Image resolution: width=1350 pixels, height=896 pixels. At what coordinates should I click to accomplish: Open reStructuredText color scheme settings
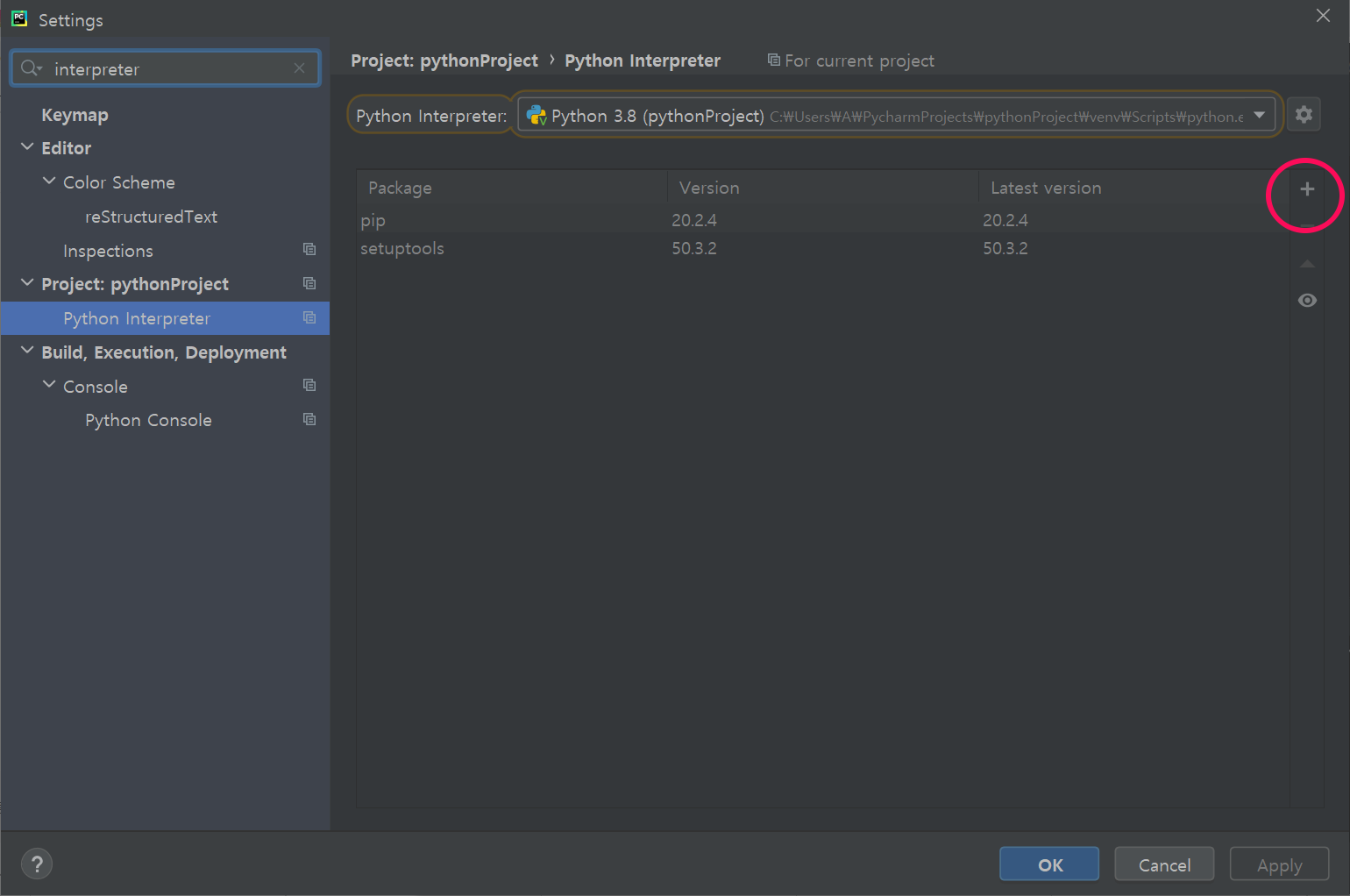[x=151, y=217]
